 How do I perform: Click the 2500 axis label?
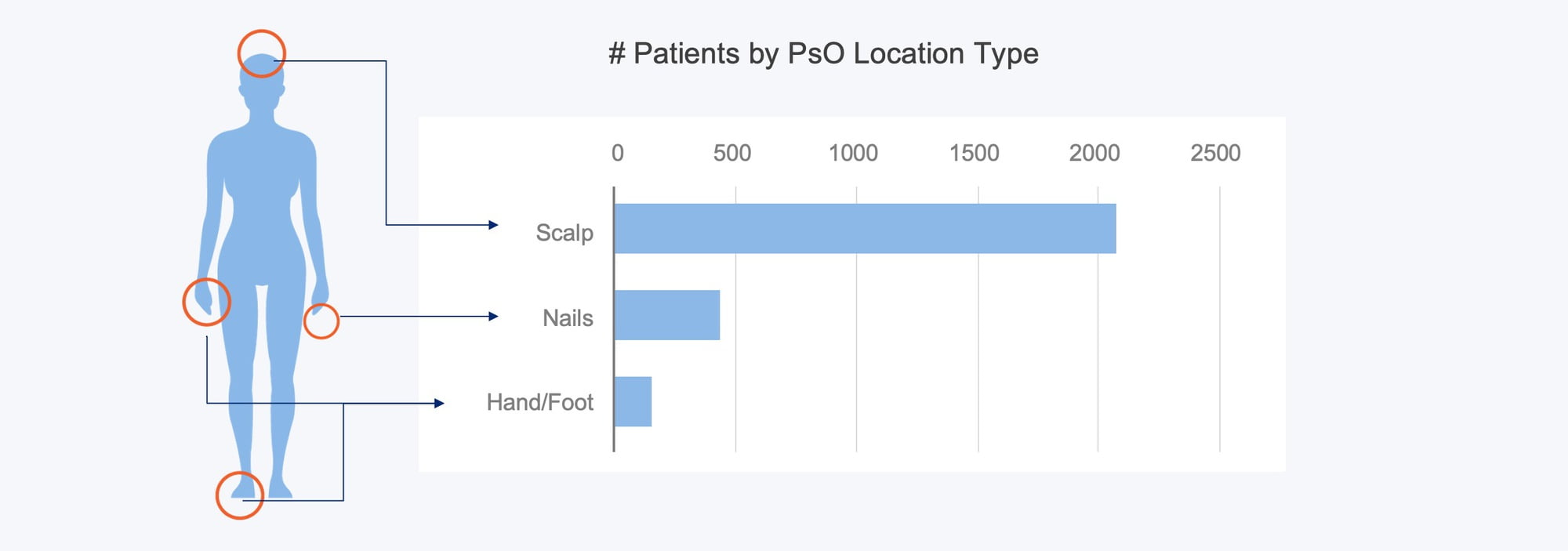[x=1215, y=153]
